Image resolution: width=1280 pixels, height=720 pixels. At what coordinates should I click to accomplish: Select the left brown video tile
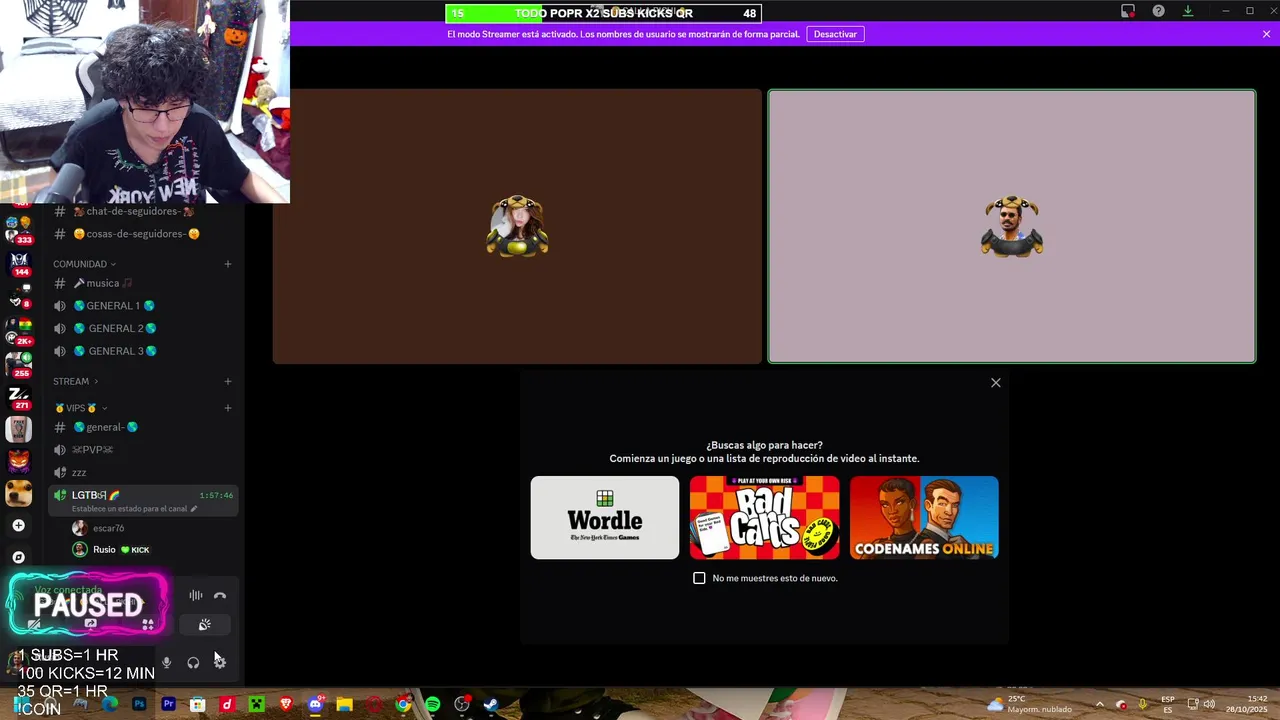click(517, 226)
